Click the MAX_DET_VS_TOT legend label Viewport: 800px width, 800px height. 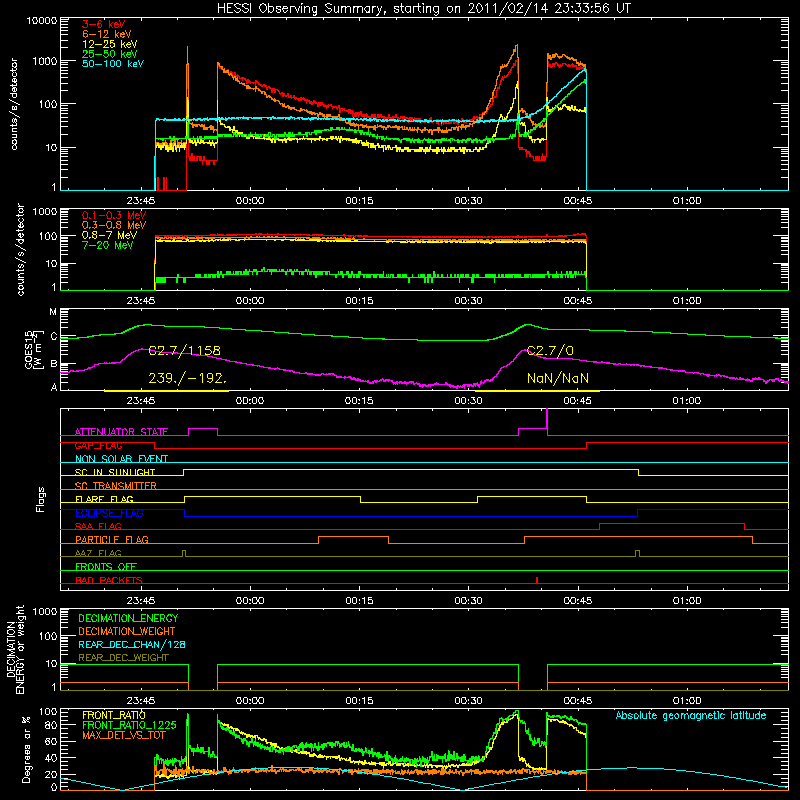tap(123, 735)
